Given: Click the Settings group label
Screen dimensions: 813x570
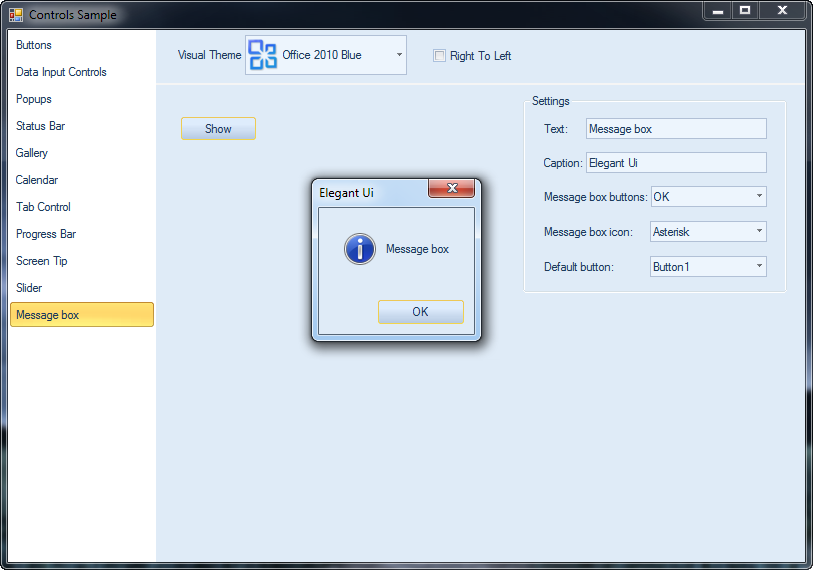Looking at the screenshot, I should [551, 101].
